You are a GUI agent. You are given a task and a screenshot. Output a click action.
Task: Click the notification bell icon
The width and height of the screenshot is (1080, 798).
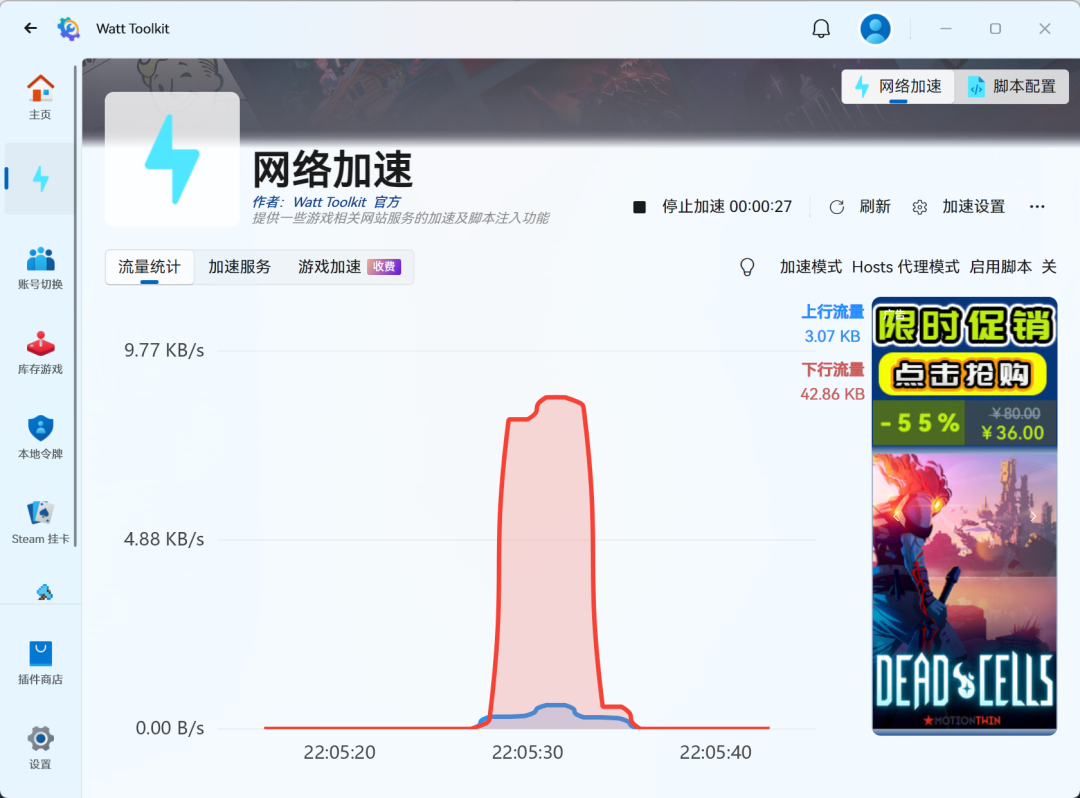click(x=821, y=29)
